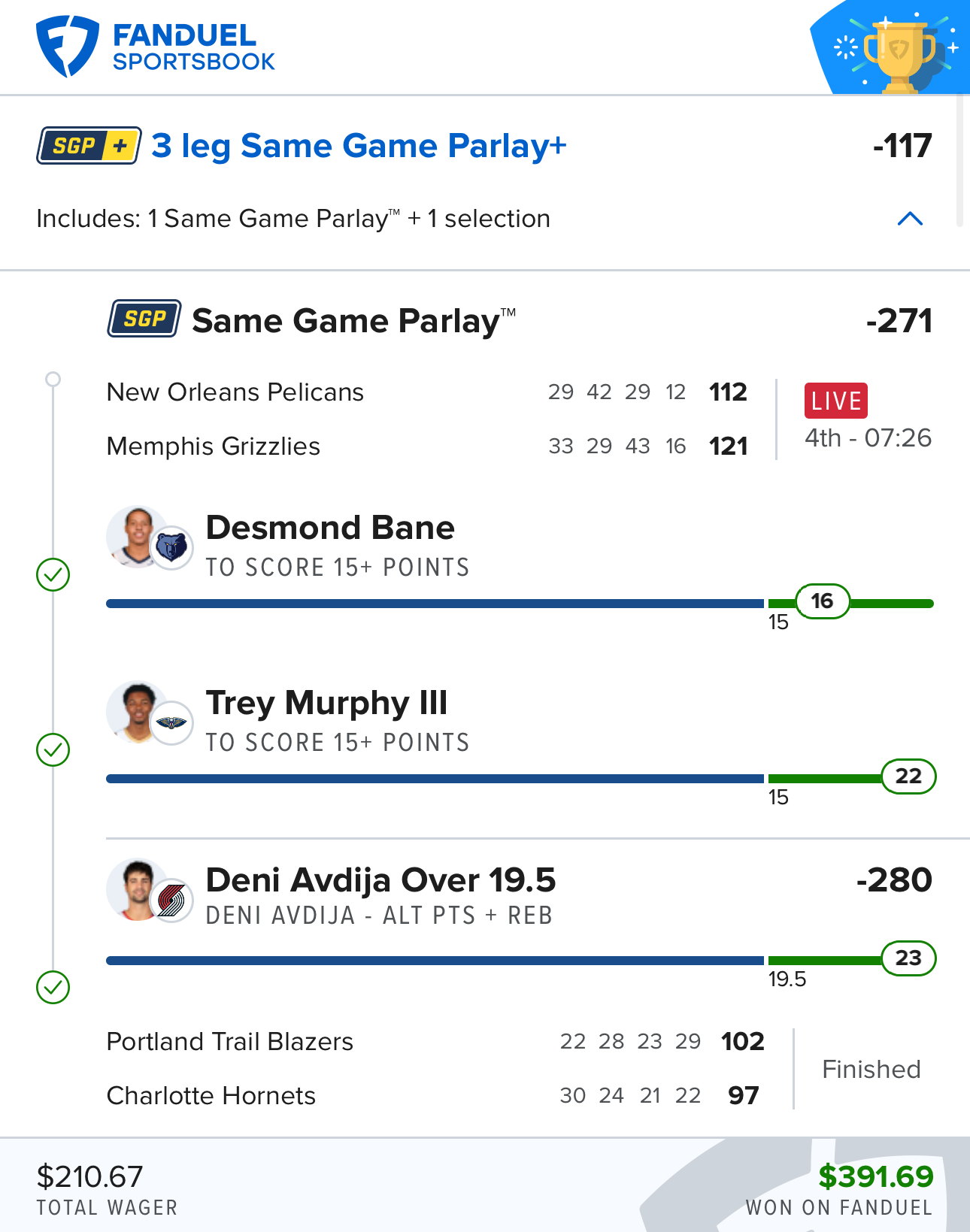The width and height of the screenshot is (970, 1232).
Task: Click the Pelicans team logo by Trey Murphy
Action: [171, 722]
